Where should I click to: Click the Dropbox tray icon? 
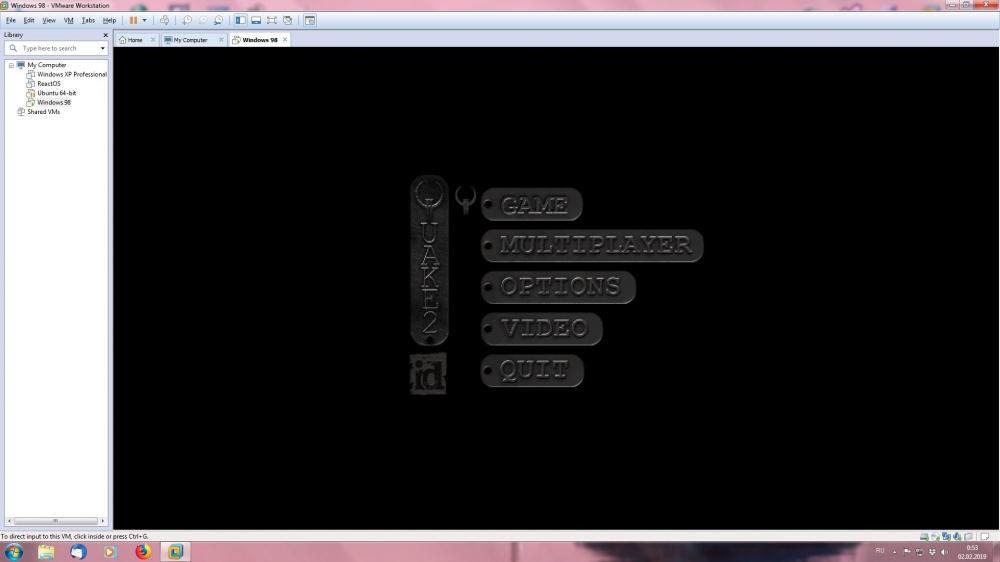click(932, 552)
